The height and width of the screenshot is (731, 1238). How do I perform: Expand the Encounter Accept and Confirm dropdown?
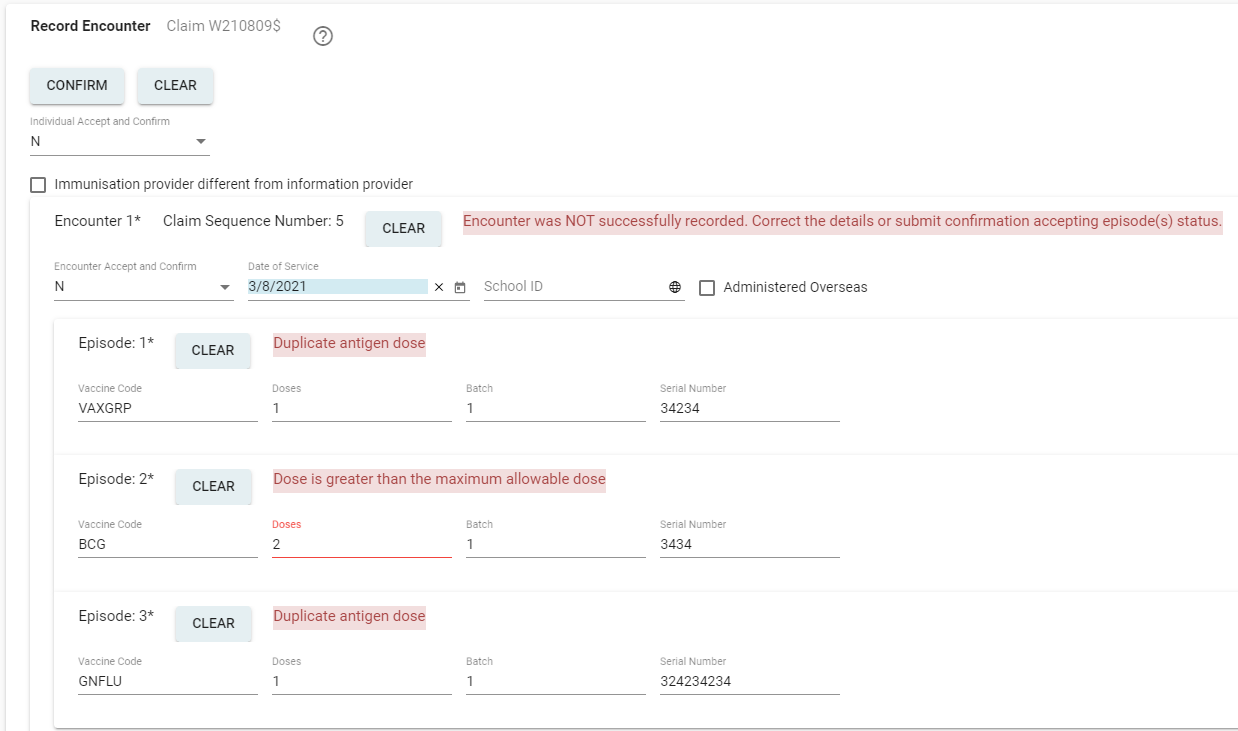[142, 287]
